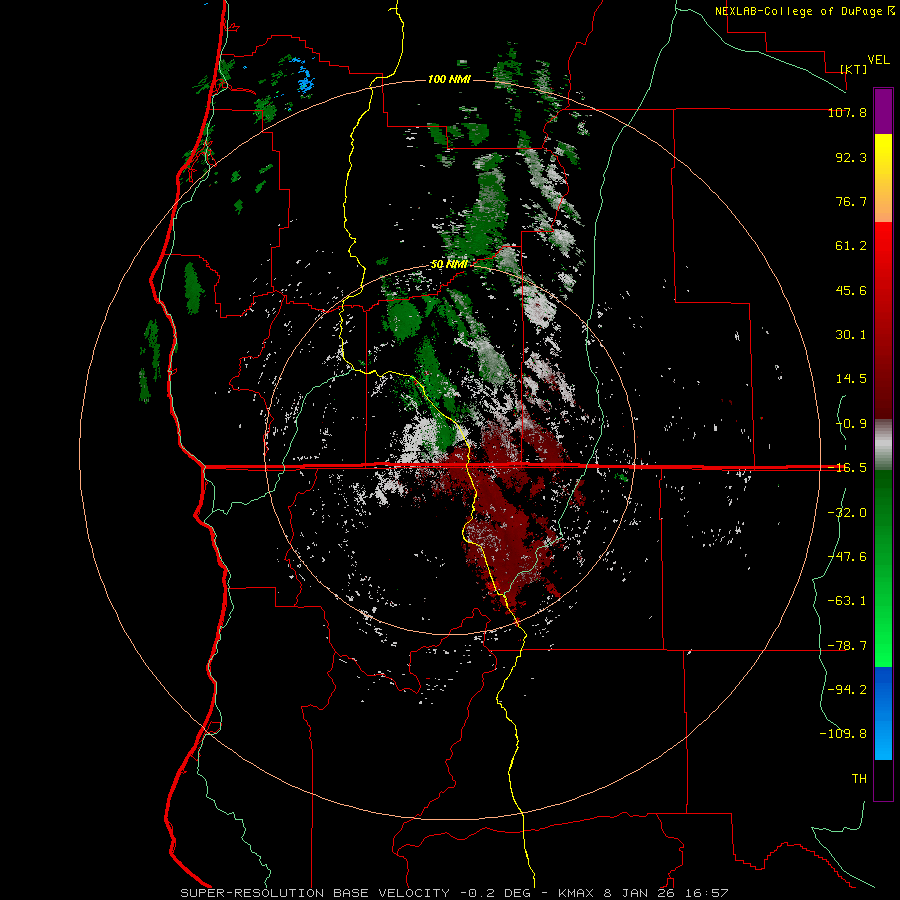Click the 92.3 velocity scale value
The height and width of the screenshot is (900, 900).
(851, 157)
